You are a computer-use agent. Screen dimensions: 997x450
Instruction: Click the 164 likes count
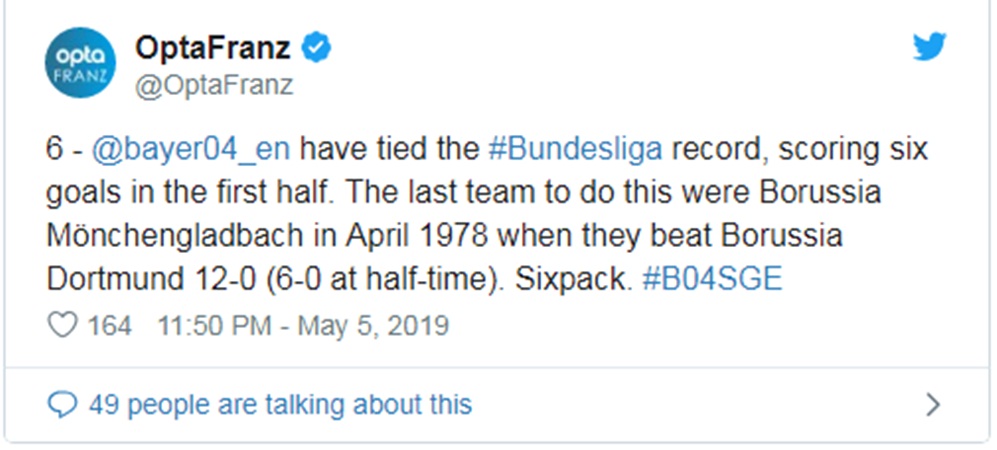(109, 326)
